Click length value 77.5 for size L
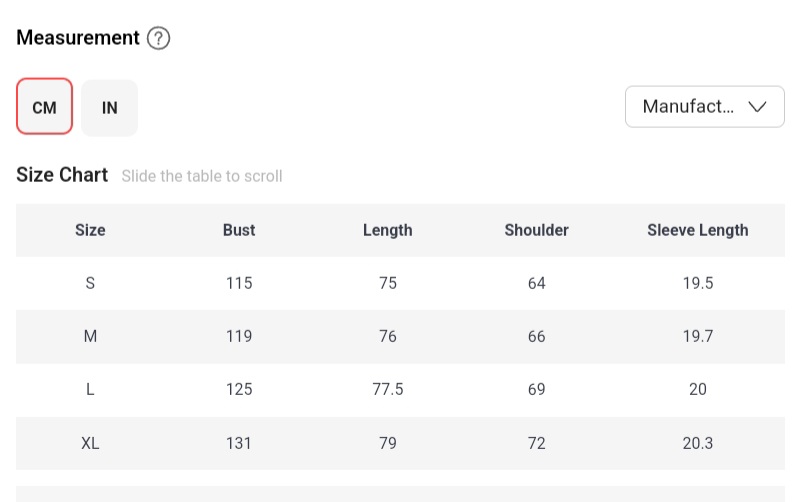 click(388, 389)
